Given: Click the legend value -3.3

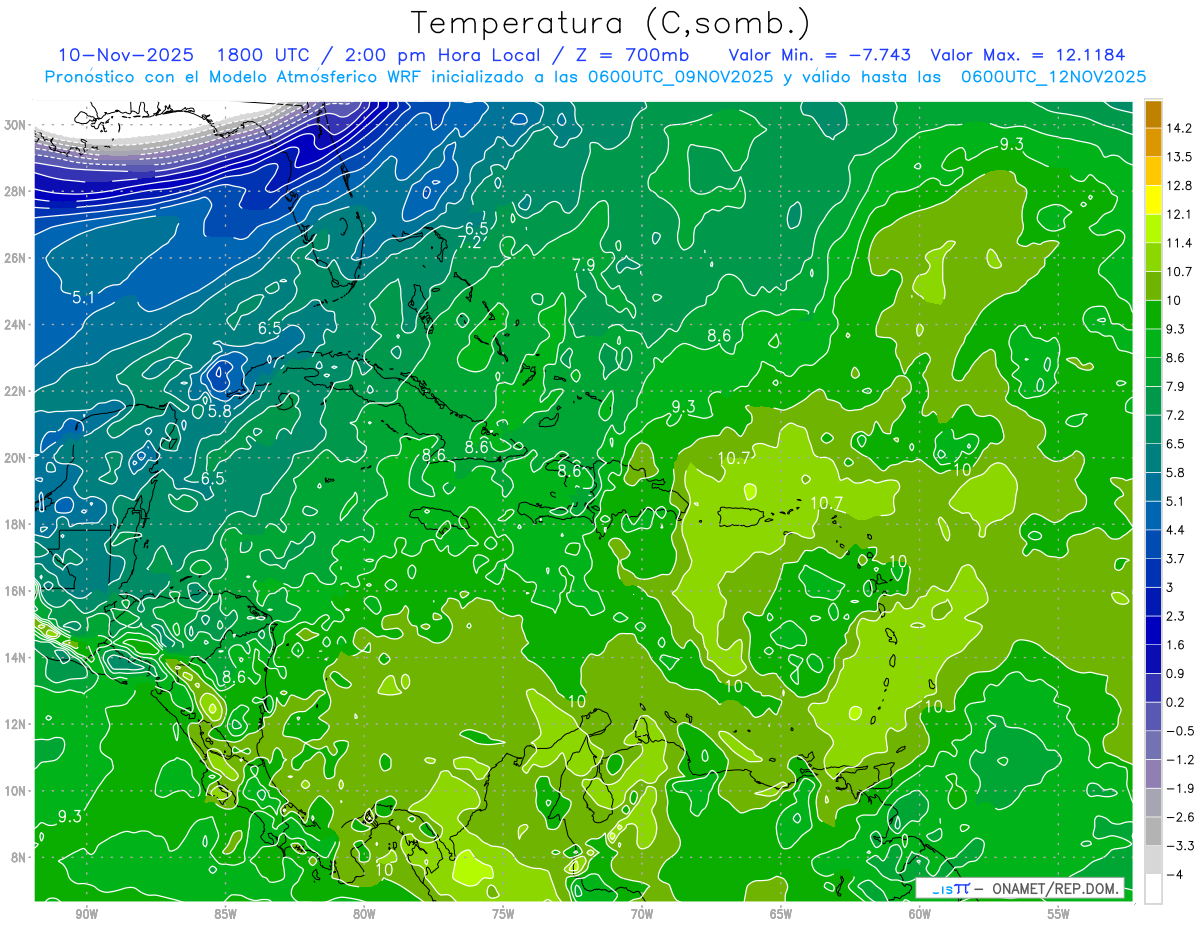Looking at the screenshot, I should 1180,846.
